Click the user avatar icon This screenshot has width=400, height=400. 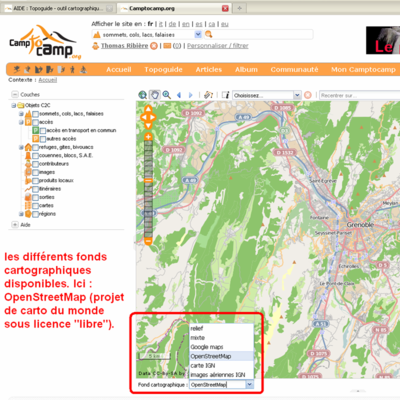95,46
